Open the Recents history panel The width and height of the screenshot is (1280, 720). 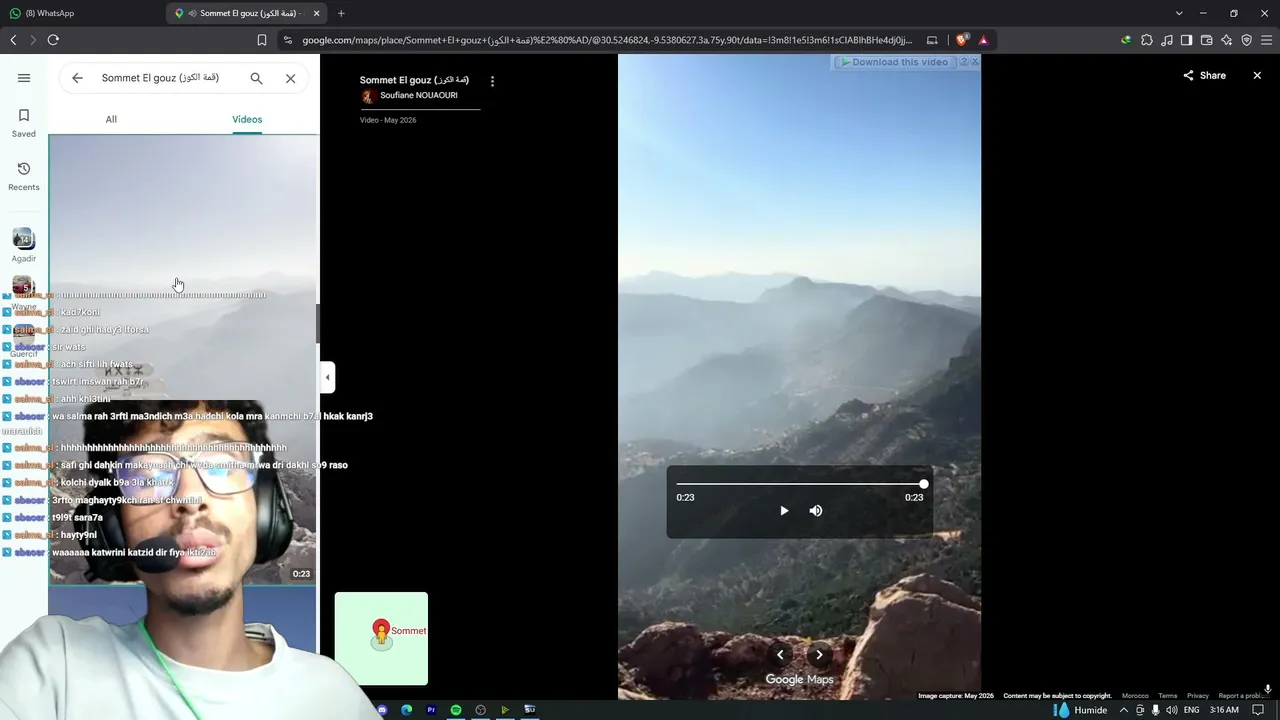(x=24, y=176)
